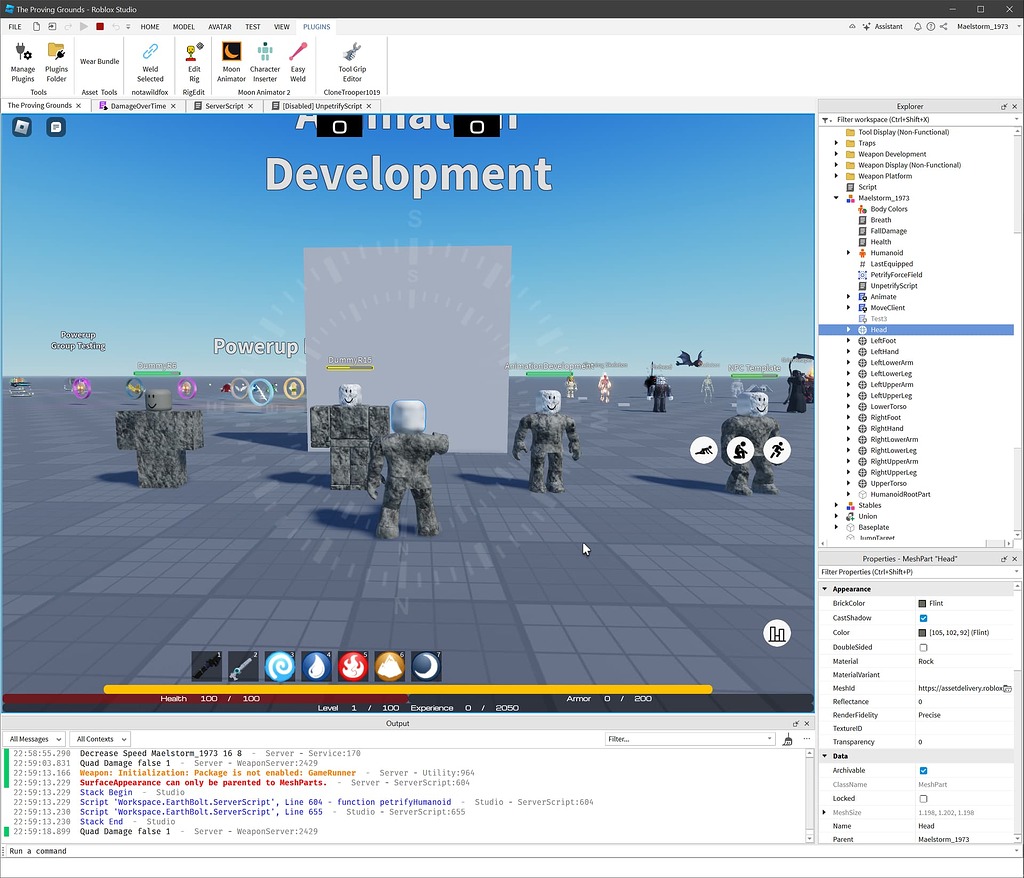This screenshot has width=1024, height=878.
Task: Expand Humanoid in the Explorer tree
Action: 849,252
